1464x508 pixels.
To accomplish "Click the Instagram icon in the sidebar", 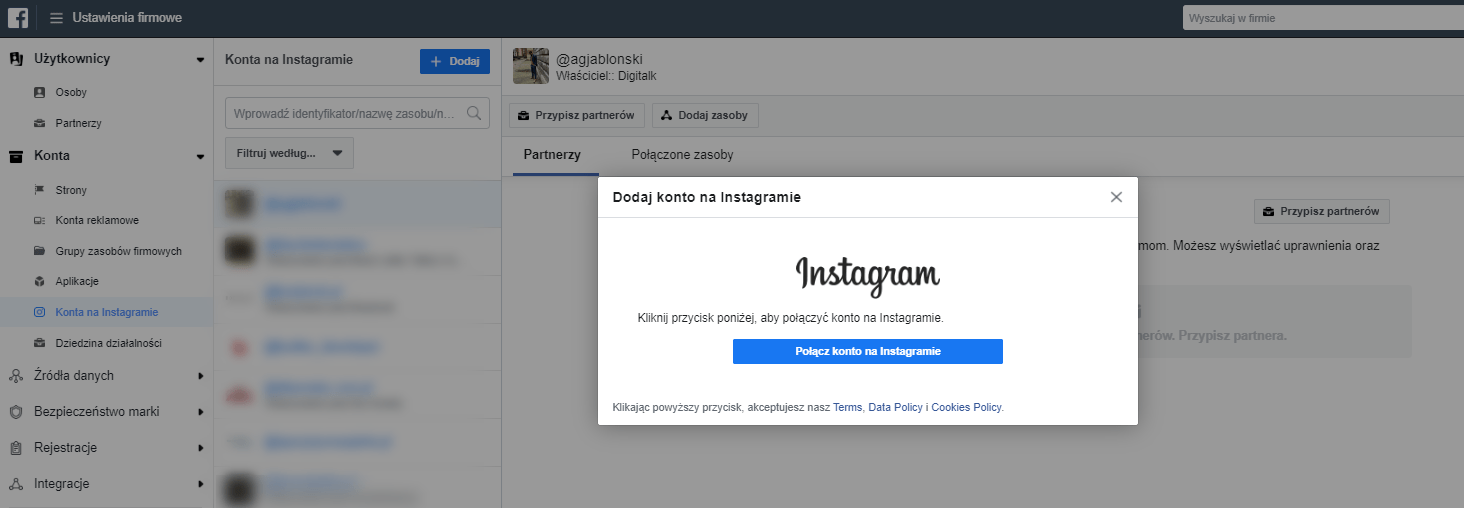I will 39,312.
